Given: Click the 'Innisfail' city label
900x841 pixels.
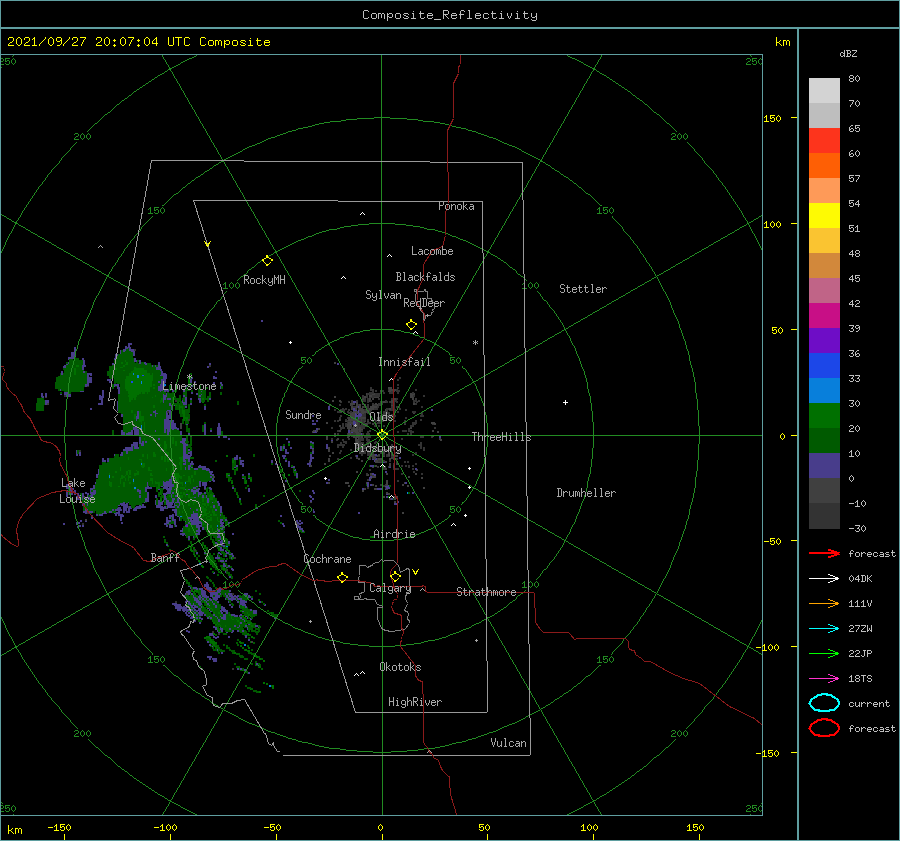Looking at the screenshot, I should point(404,362).
